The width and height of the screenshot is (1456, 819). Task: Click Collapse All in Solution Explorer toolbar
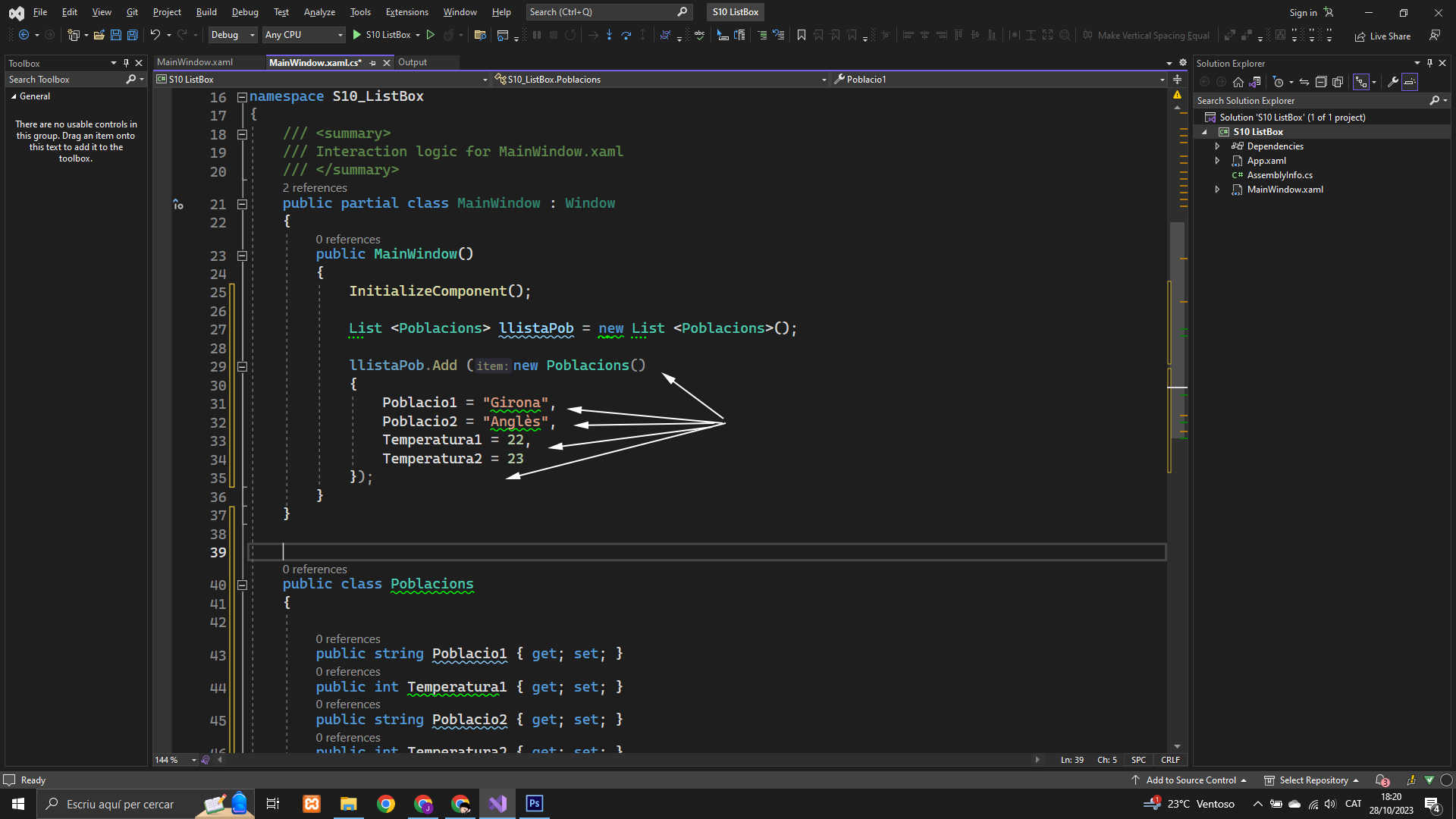[1321, 82]
